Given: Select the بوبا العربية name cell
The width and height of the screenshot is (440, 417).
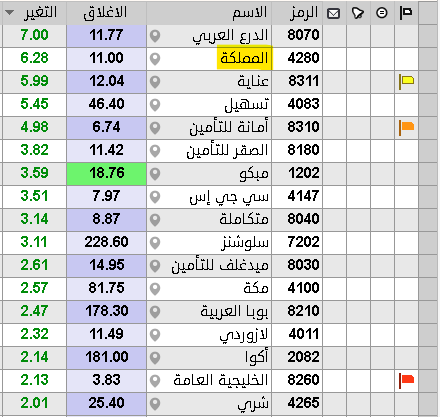Looking at the screenshot, I should point(209,312).
